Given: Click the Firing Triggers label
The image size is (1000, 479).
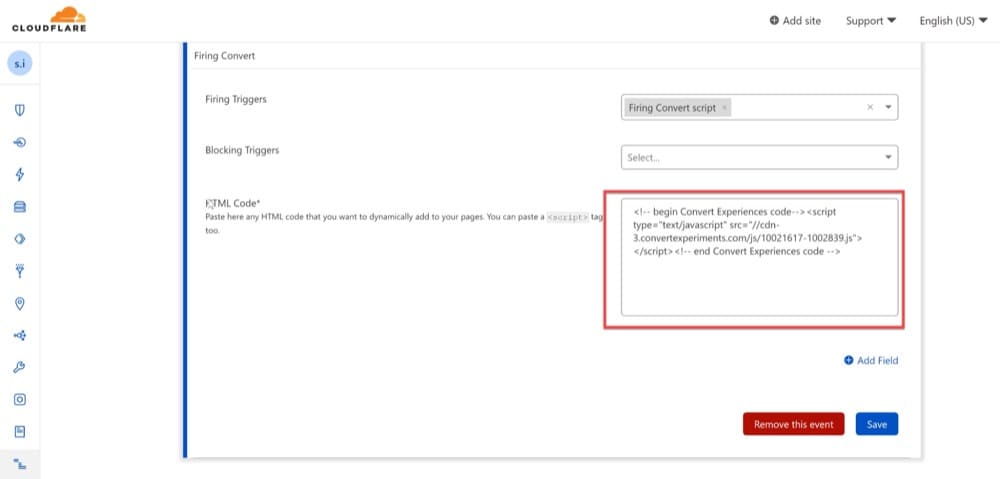Looking at the screenshot, I should point(236,99).
